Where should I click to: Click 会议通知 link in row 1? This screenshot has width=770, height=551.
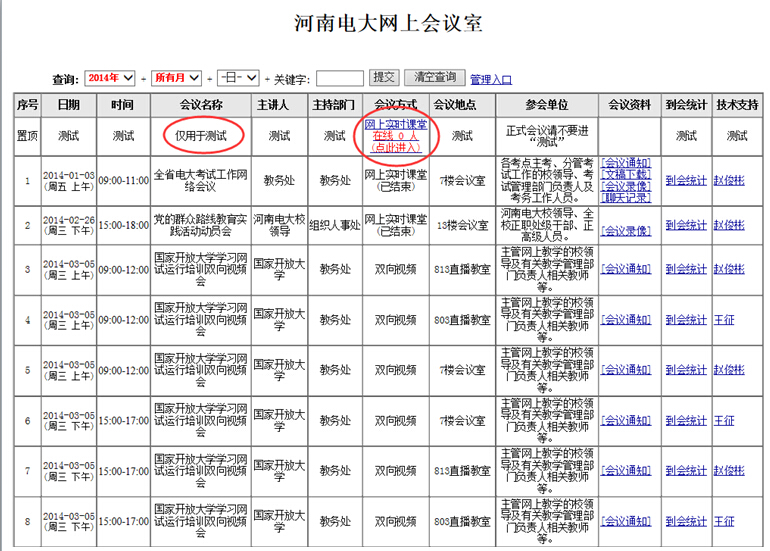pos(629,162)
